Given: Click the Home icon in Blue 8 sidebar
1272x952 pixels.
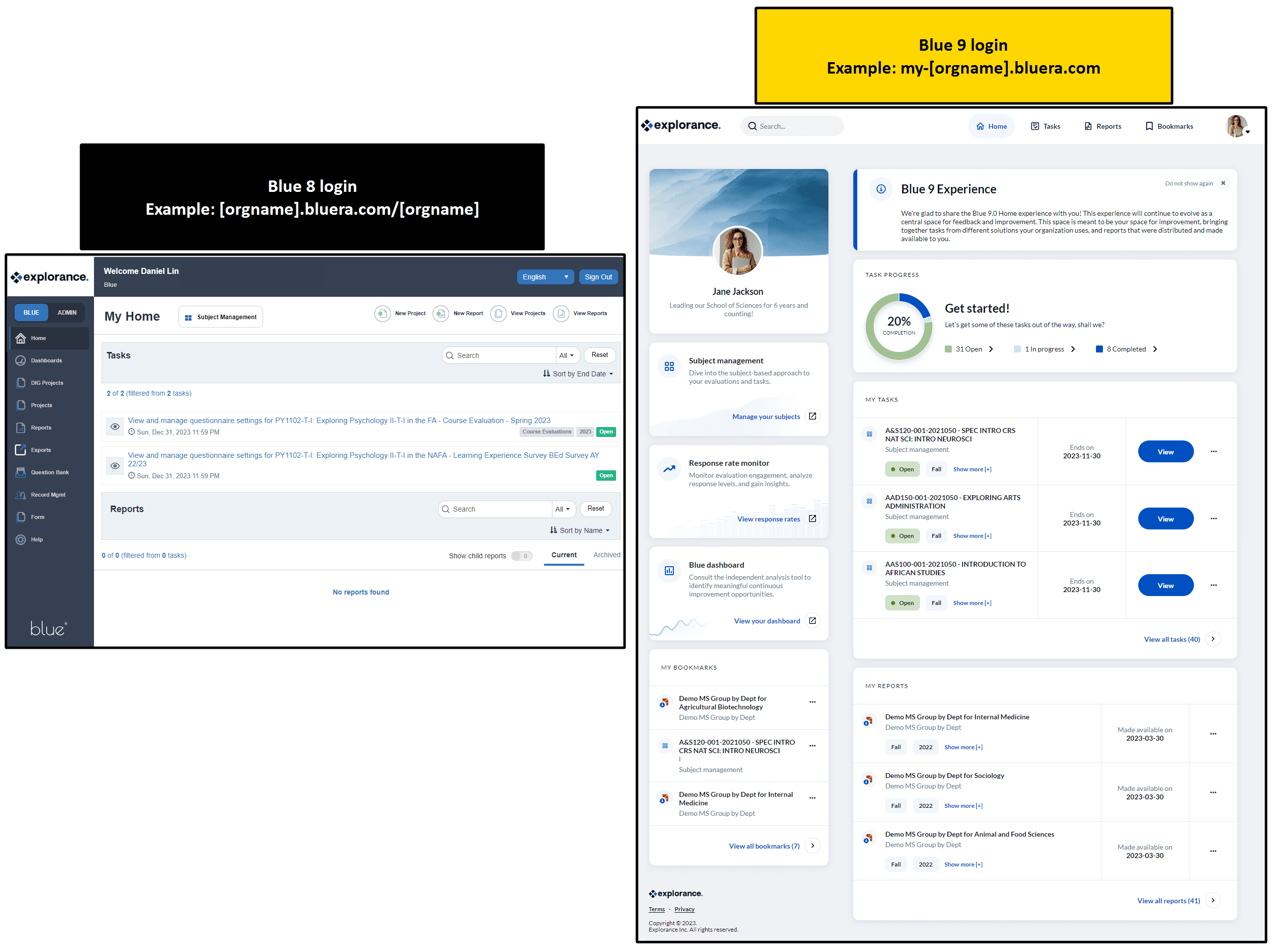Looking at the screenshot, I should (x=21, y=339).
